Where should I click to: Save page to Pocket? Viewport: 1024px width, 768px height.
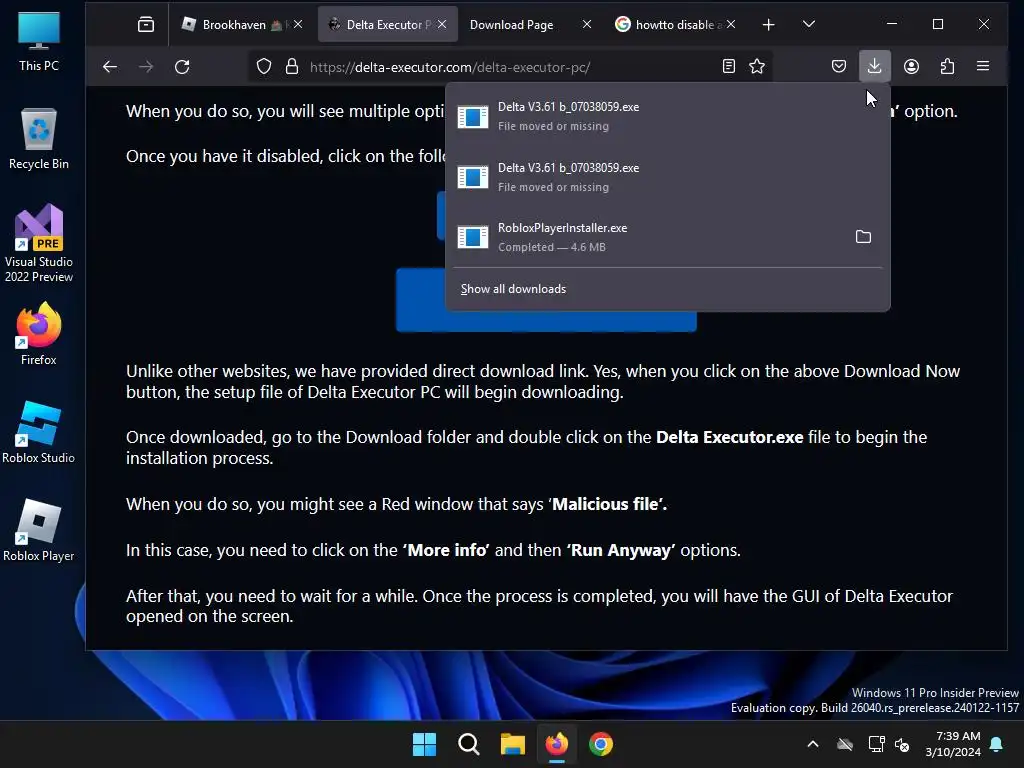coord(839,67)
